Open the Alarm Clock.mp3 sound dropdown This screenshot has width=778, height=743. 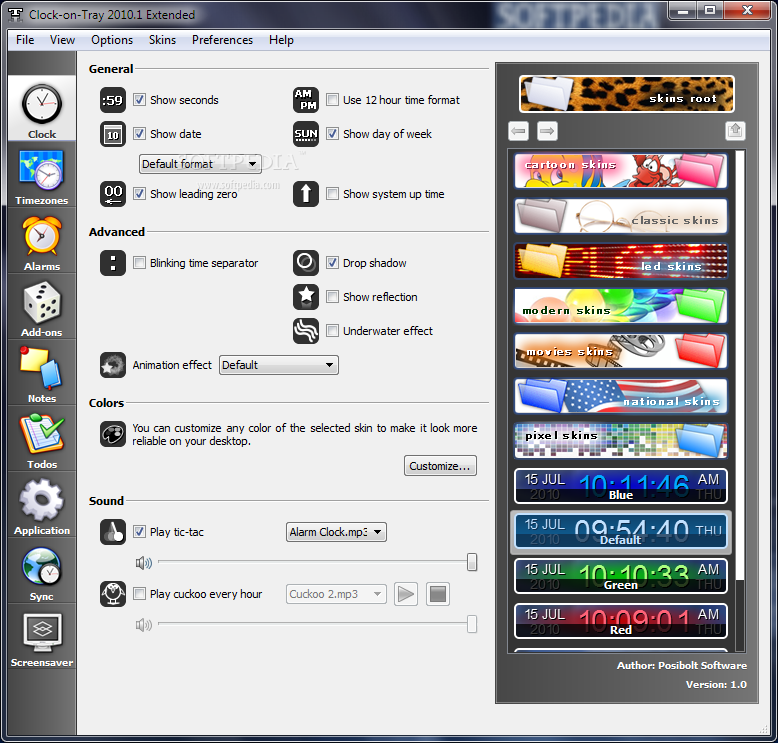(x=336, y=532)
